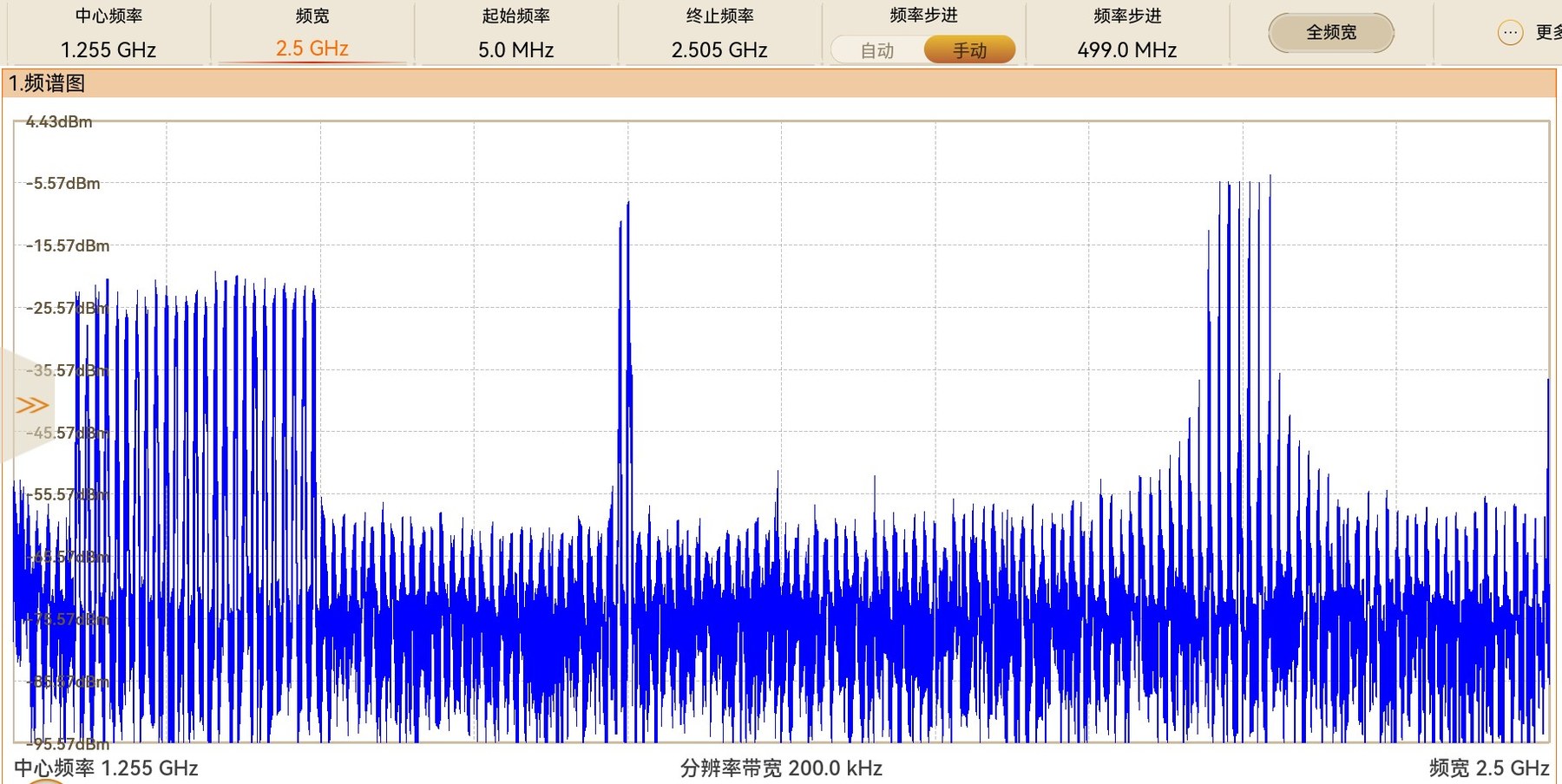The height and width of the screenshot is (784, 1562).
Task: Click the bottom-right 频宽 2.5 GHz readout
Action: point(1489,768)
